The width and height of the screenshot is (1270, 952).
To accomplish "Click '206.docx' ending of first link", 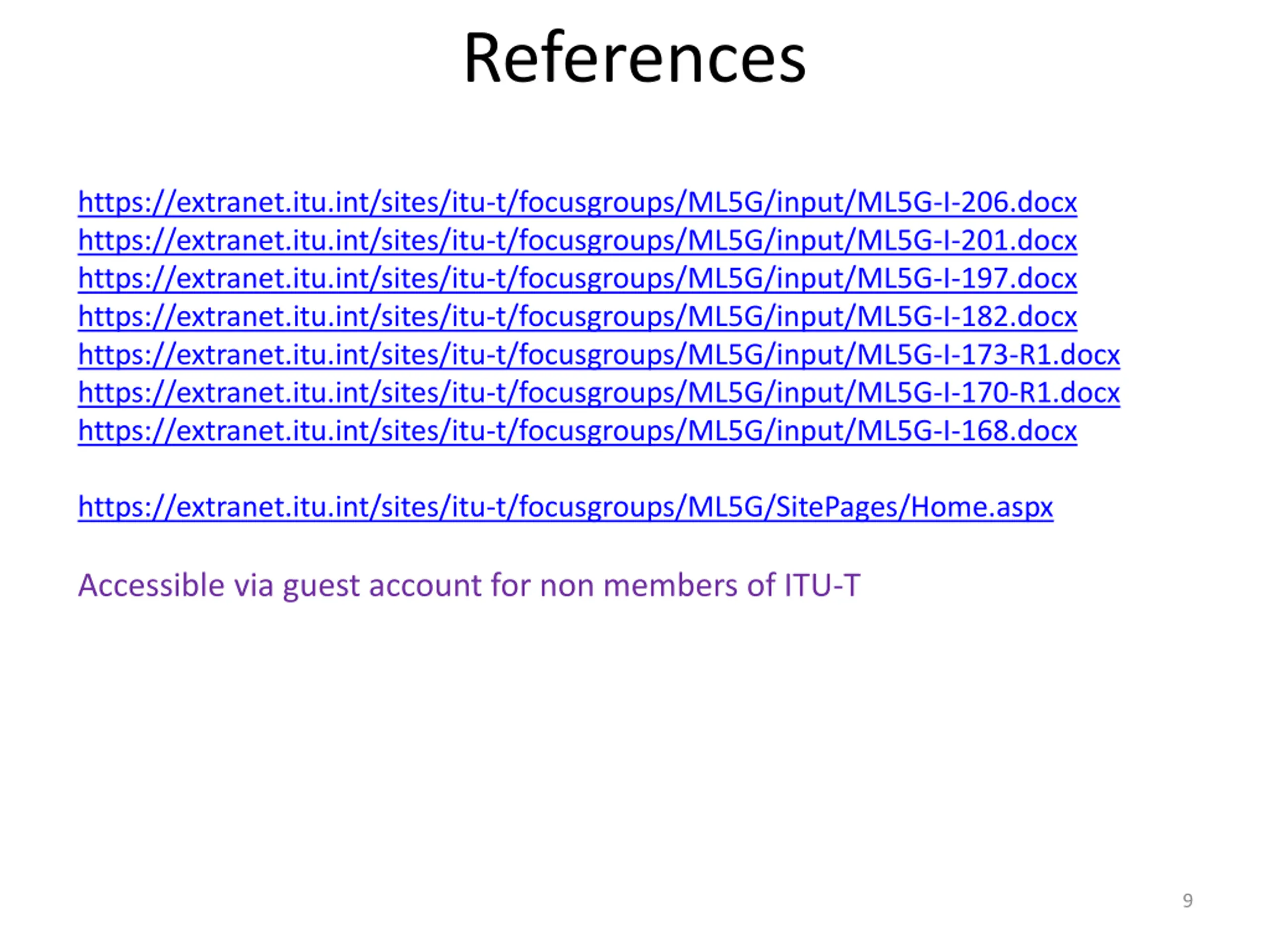I will [1019, 202].
